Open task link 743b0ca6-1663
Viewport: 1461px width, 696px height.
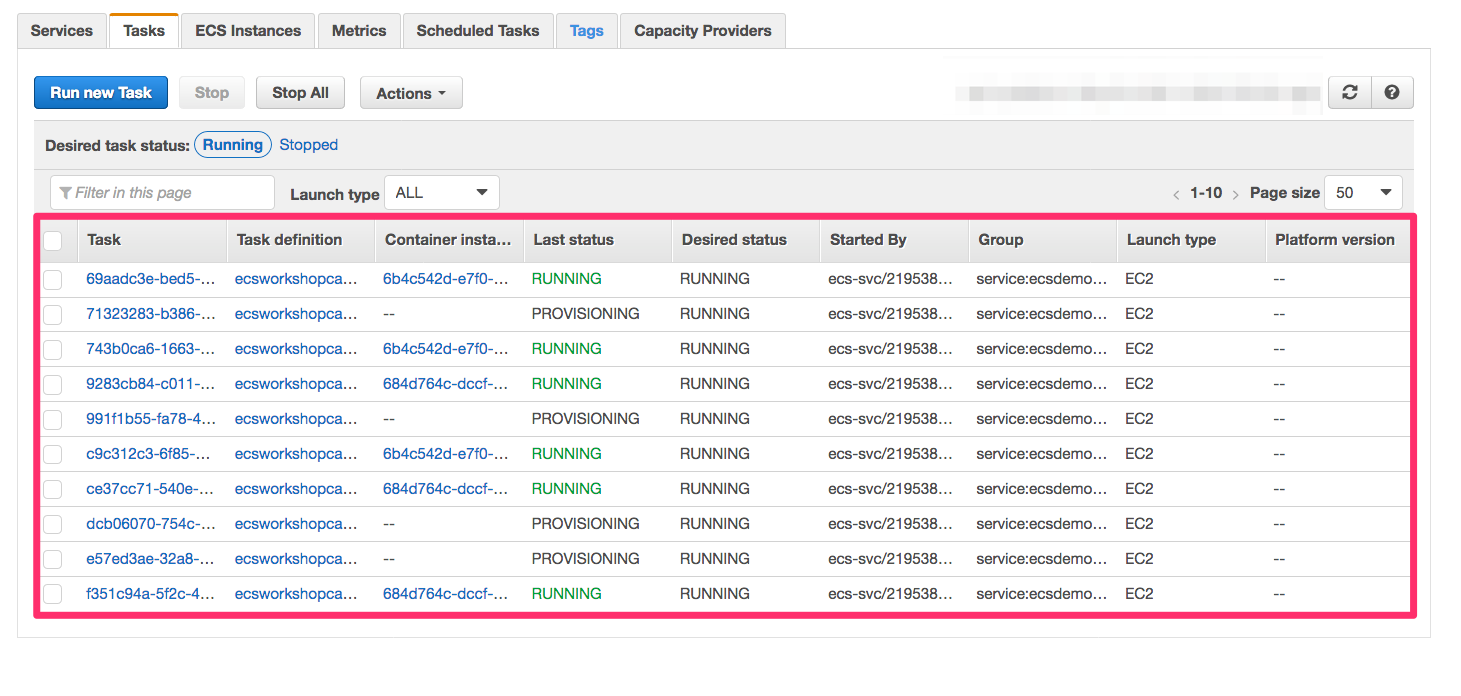click(x=150, y=349)
